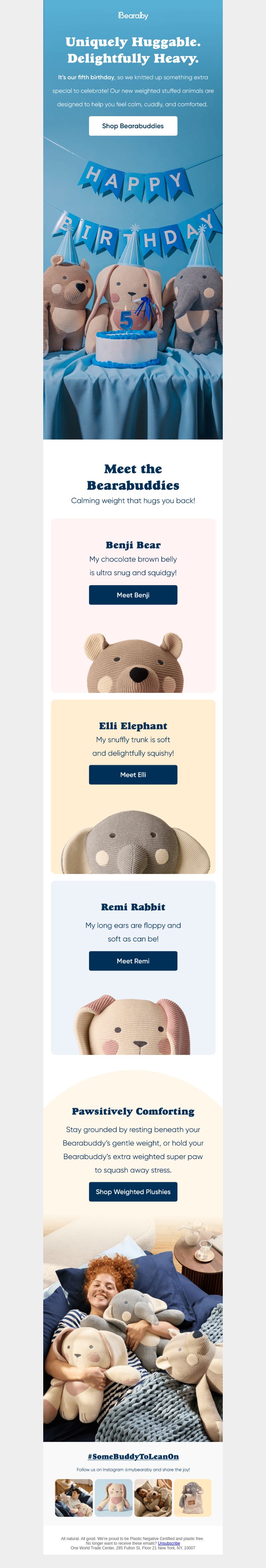Open the Instagram thumbnail showing pink-eared rabbit
The image size is (266, 1568).
pyautogui.click(x=114, y=1498)
